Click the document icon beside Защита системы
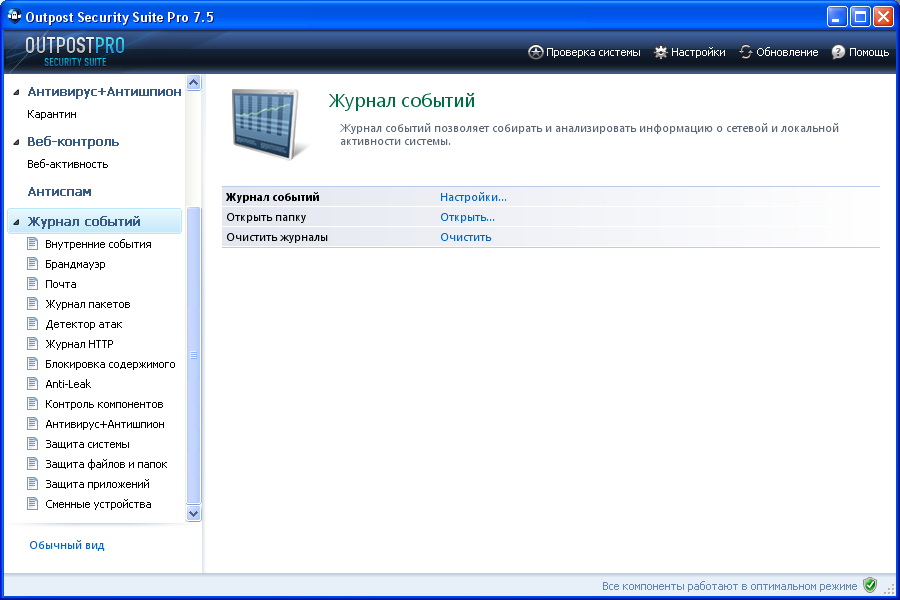Screen dimensions: 900x600 33,444
